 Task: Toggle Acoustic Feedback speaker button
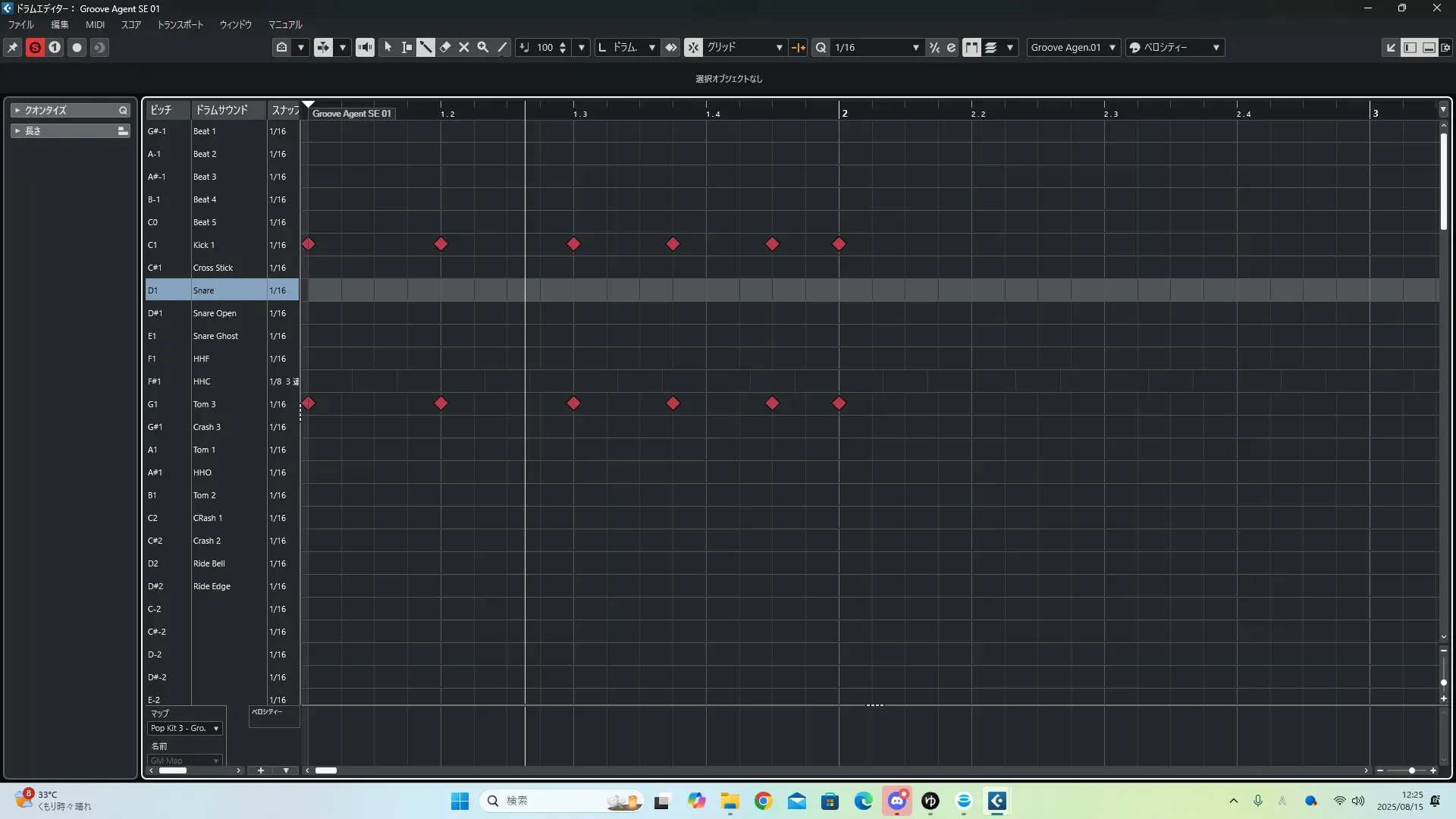tap(365, 47)
